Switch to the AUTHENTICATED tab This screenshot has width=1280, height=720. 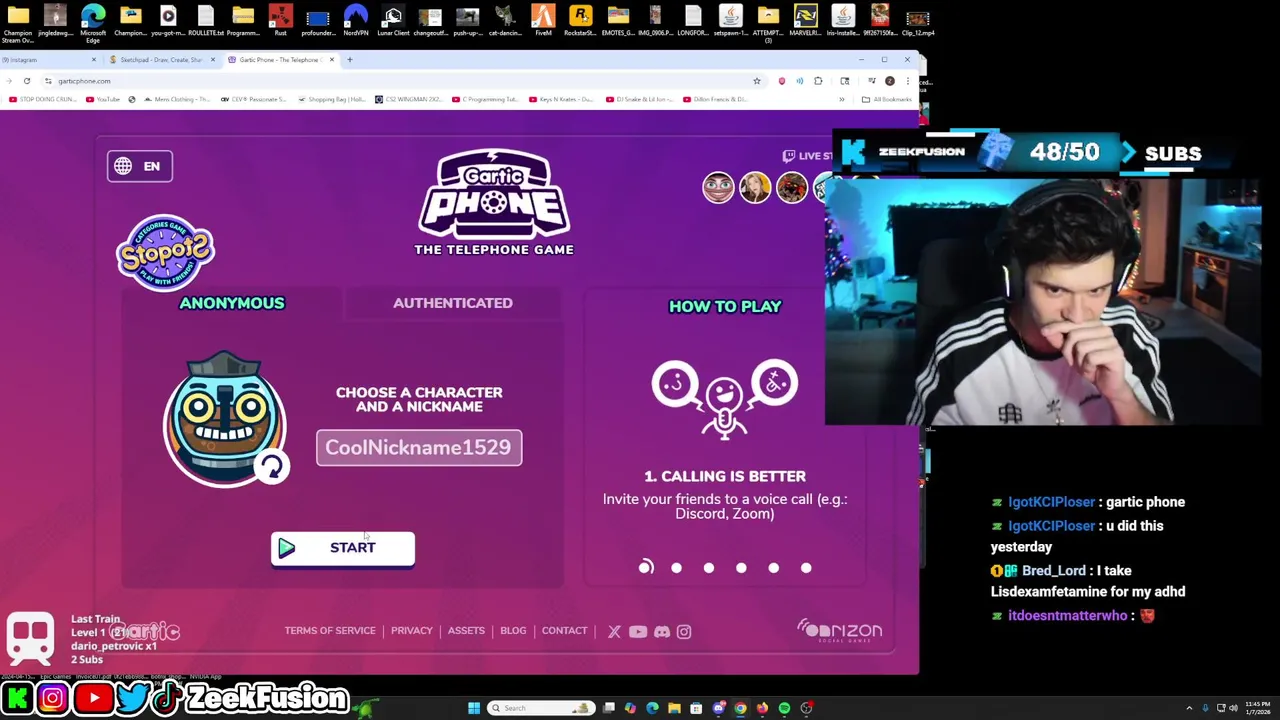(x=453, y=303)
